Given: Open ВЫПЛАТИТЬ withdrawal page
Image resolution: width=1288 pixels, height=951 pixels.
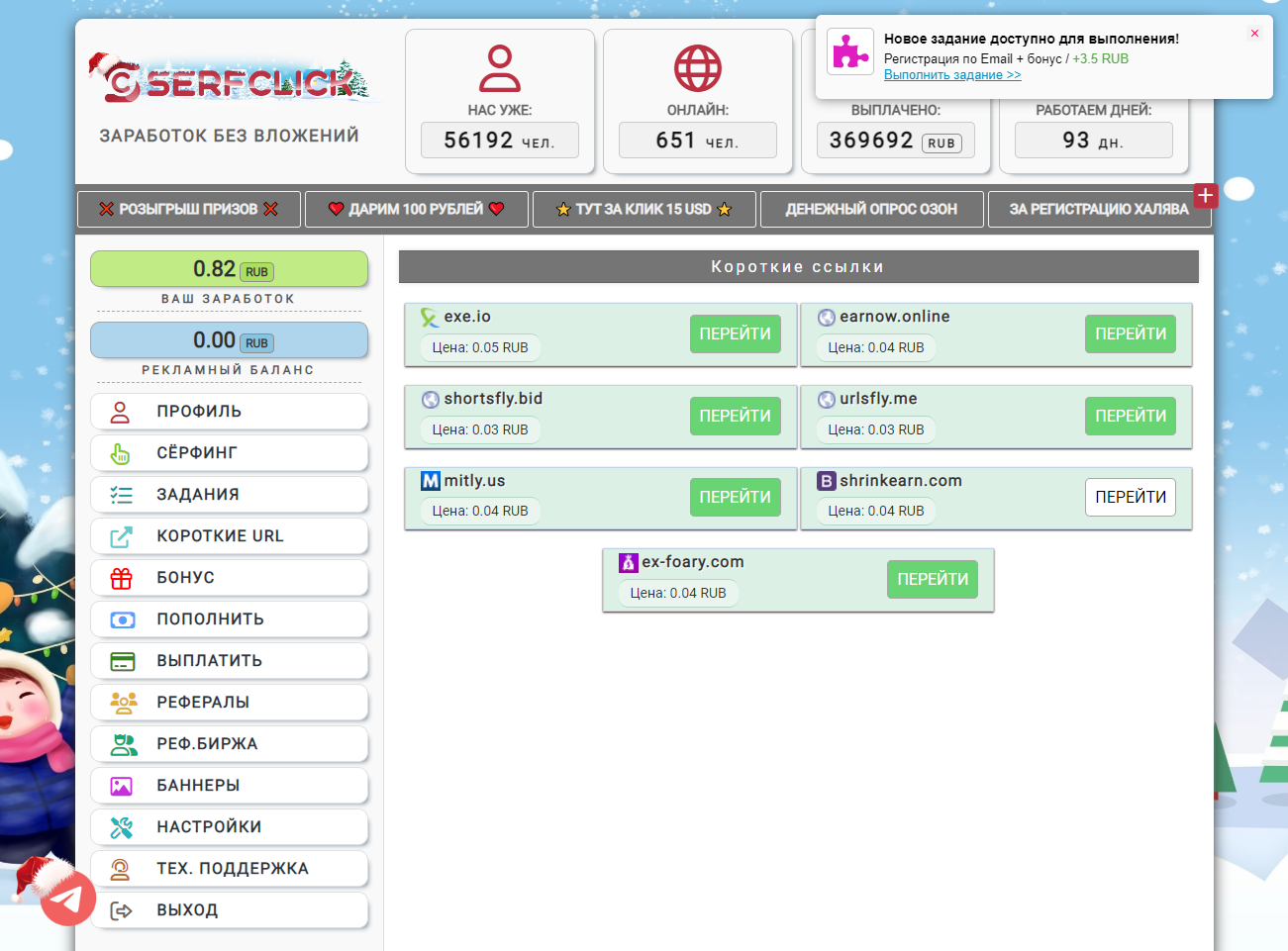Looking at the screenshot, I should [x=229, y=661].
